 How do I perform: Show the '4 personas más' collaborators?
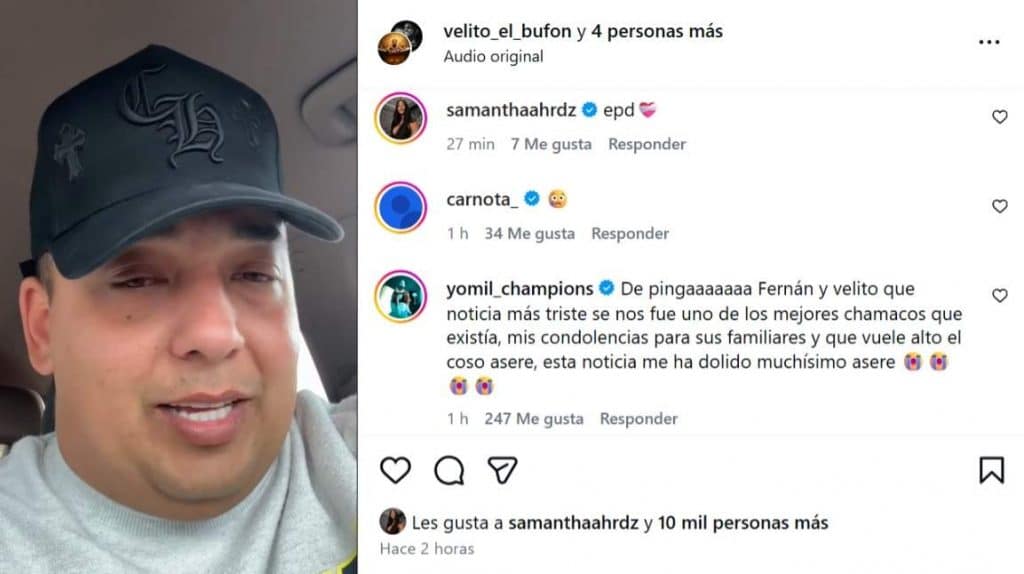tap(657, 31)
